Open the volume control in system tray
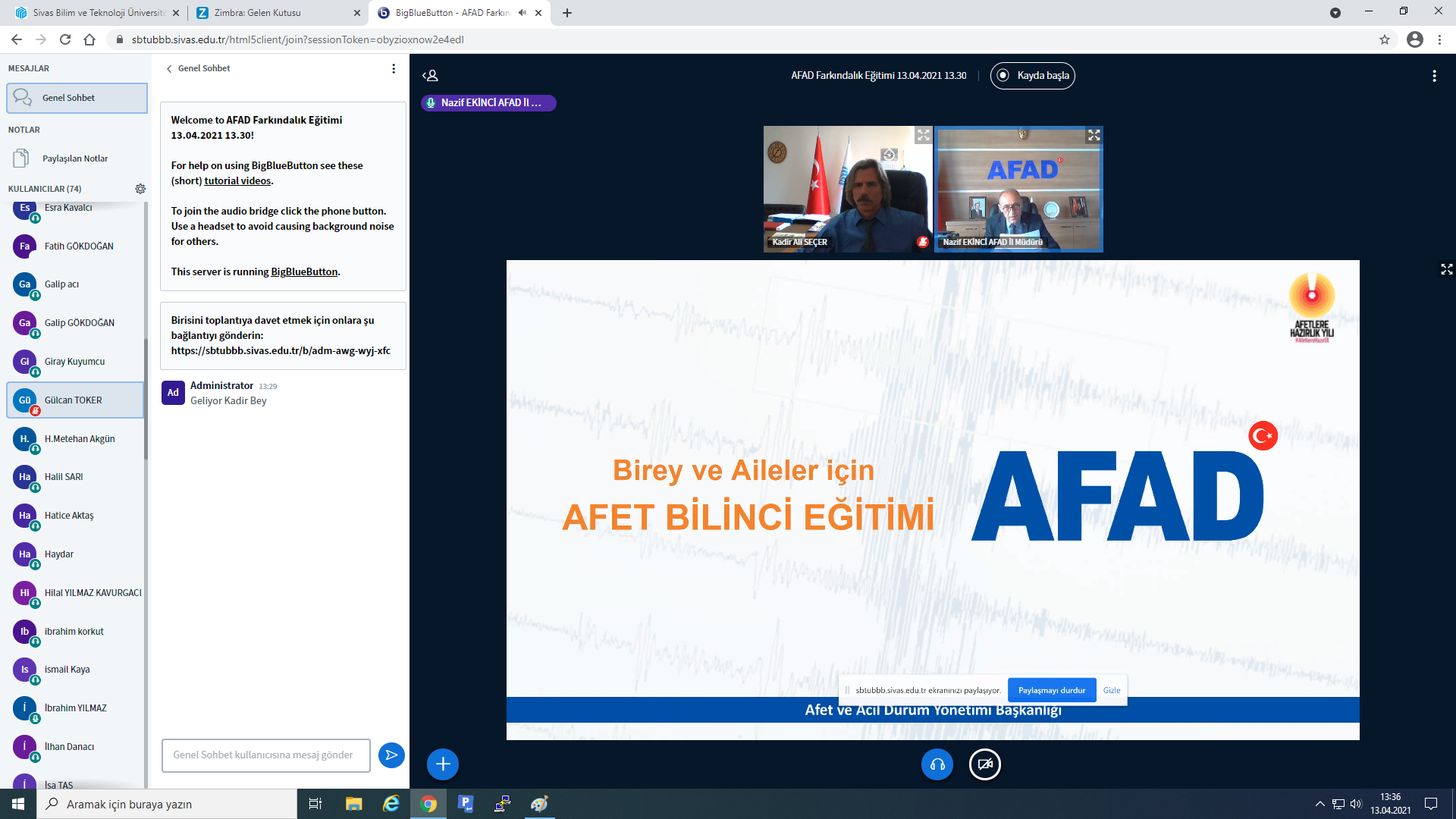 1356,804
